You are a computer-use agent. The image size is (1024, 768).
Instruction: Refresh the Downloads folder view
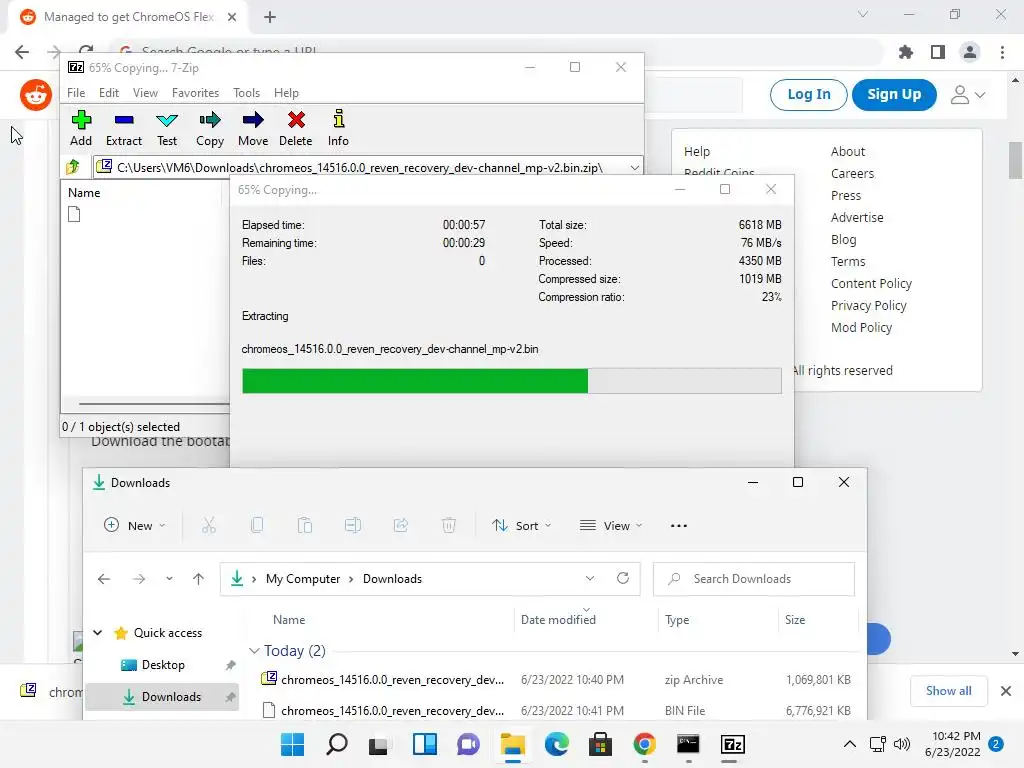623,578
